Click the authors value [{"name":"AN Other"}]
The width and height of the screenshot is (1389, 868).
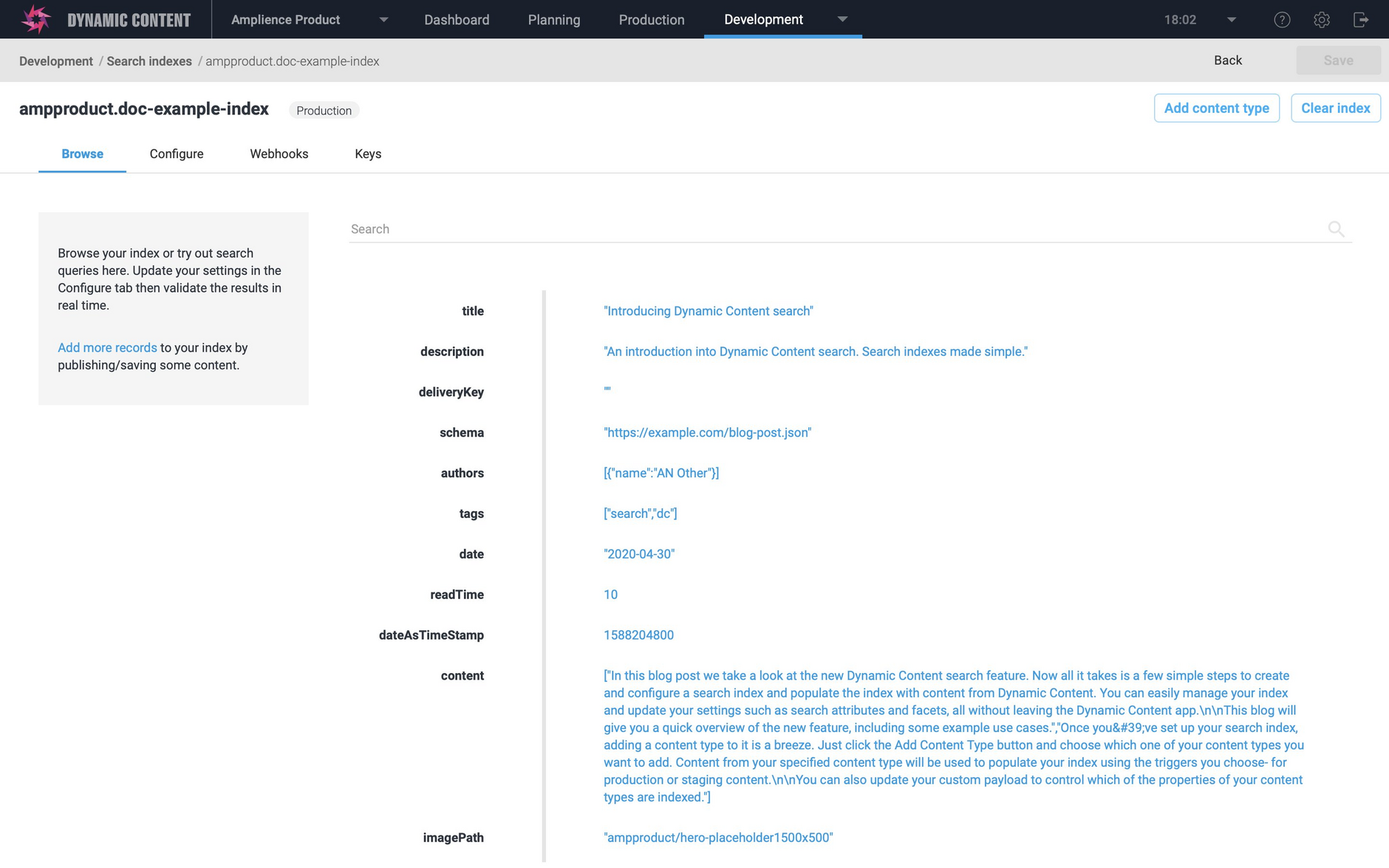click(661, 473)
